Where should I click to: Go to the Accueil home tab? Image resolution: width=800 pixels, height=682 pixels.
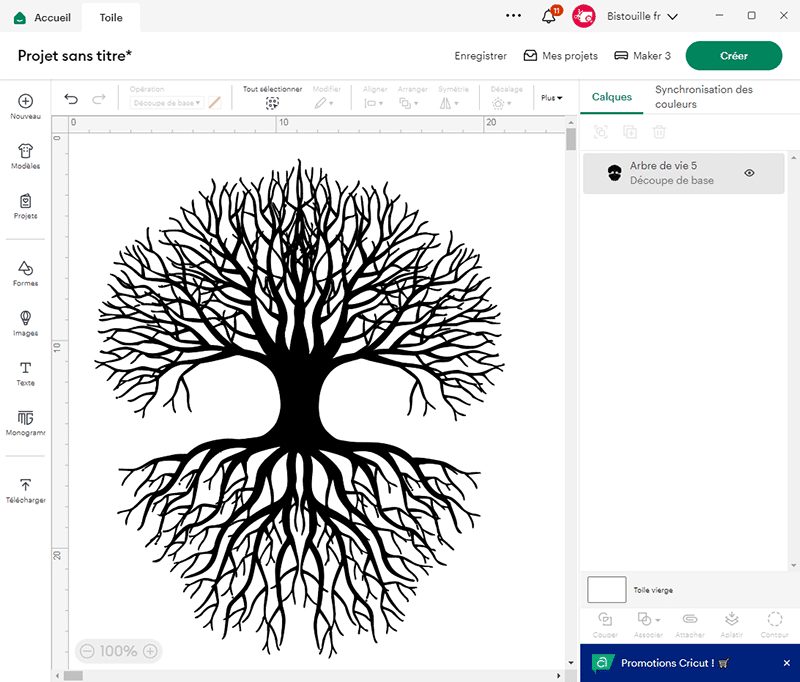coord(43,17)
